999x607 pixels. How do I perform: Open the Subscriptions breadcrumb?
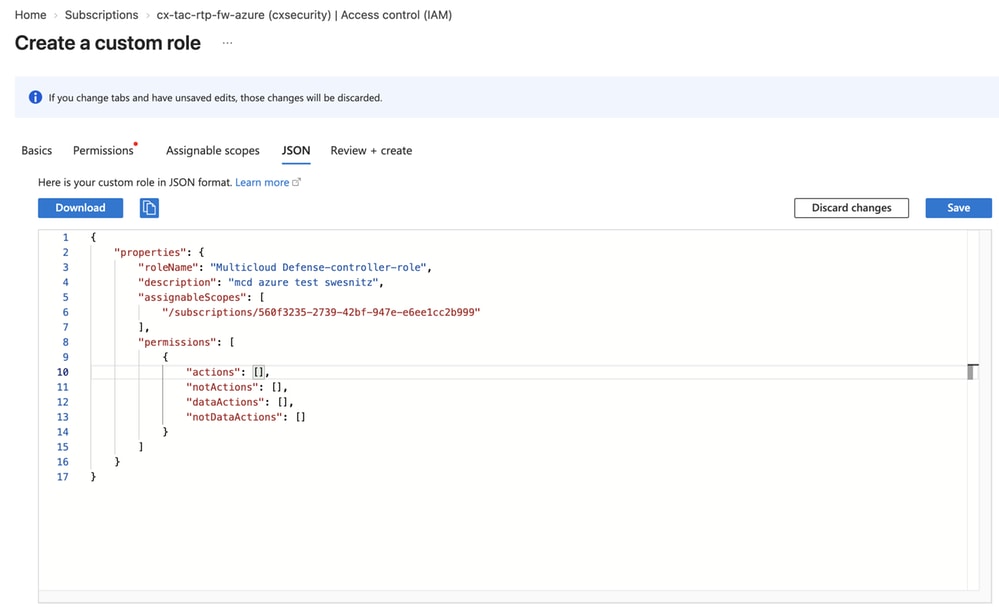click(x=101, y=15)
